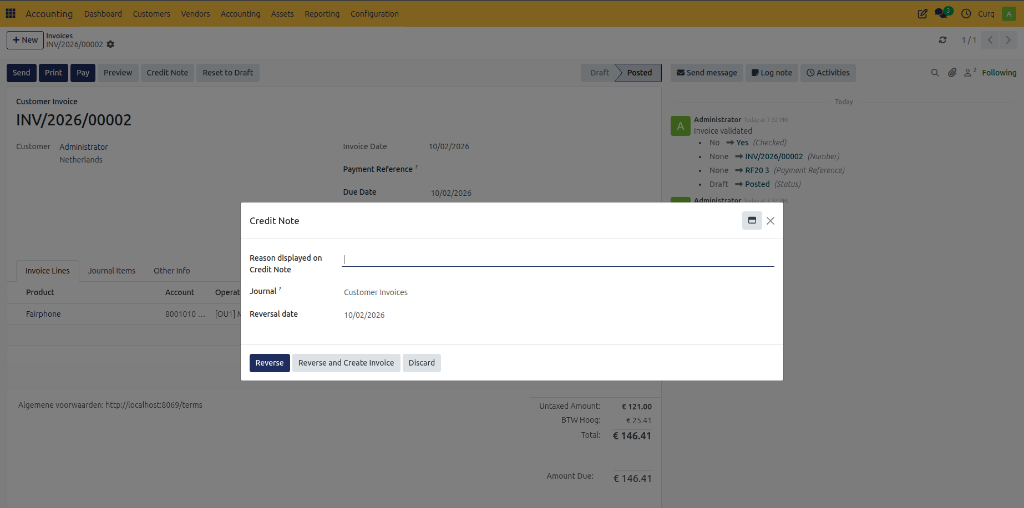Click the refresh icon near the pager

[x=942, y=40]
